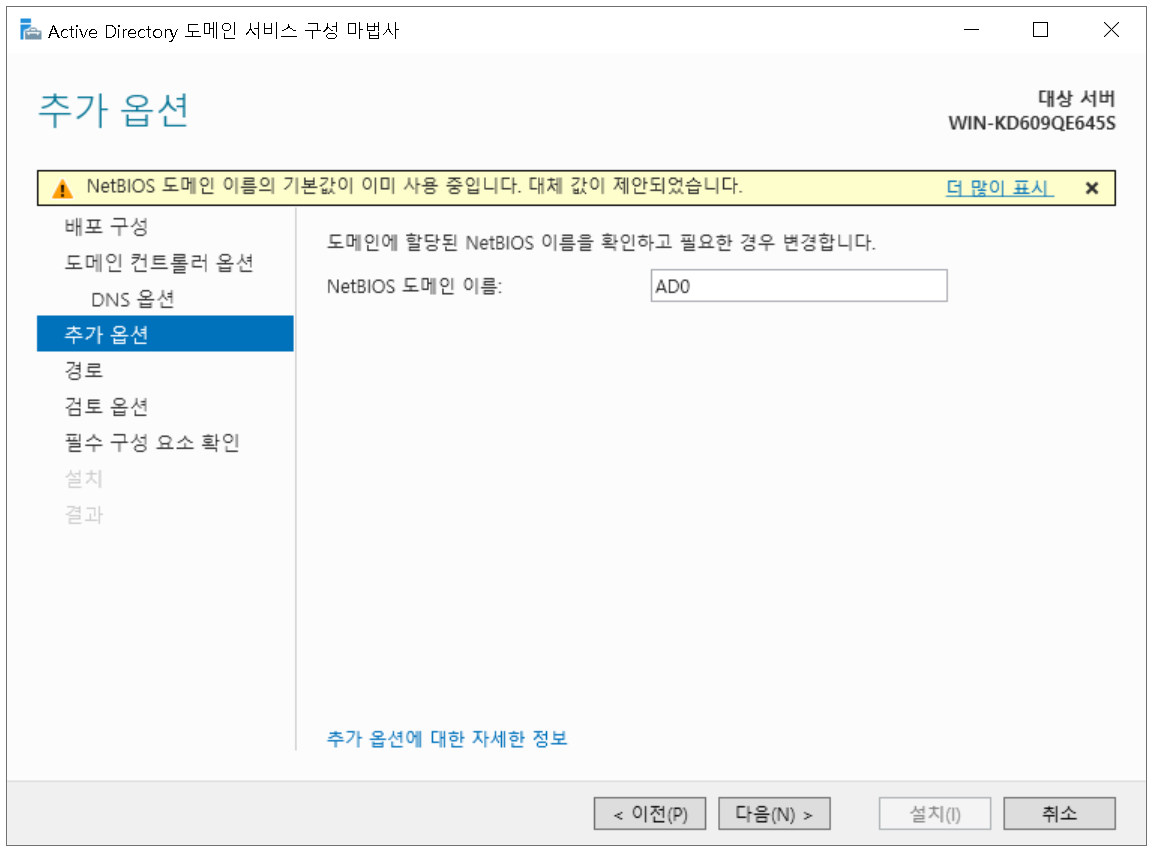1155x852 pixels.
Task: Click the NetBIOS domain name field containing AD0
Action: 798,286
